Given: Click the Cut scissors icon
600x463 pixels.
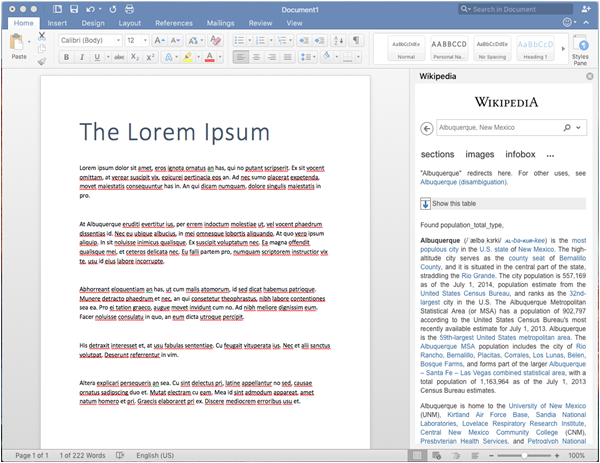Looking at the screenshot, I should pos(42,36).
